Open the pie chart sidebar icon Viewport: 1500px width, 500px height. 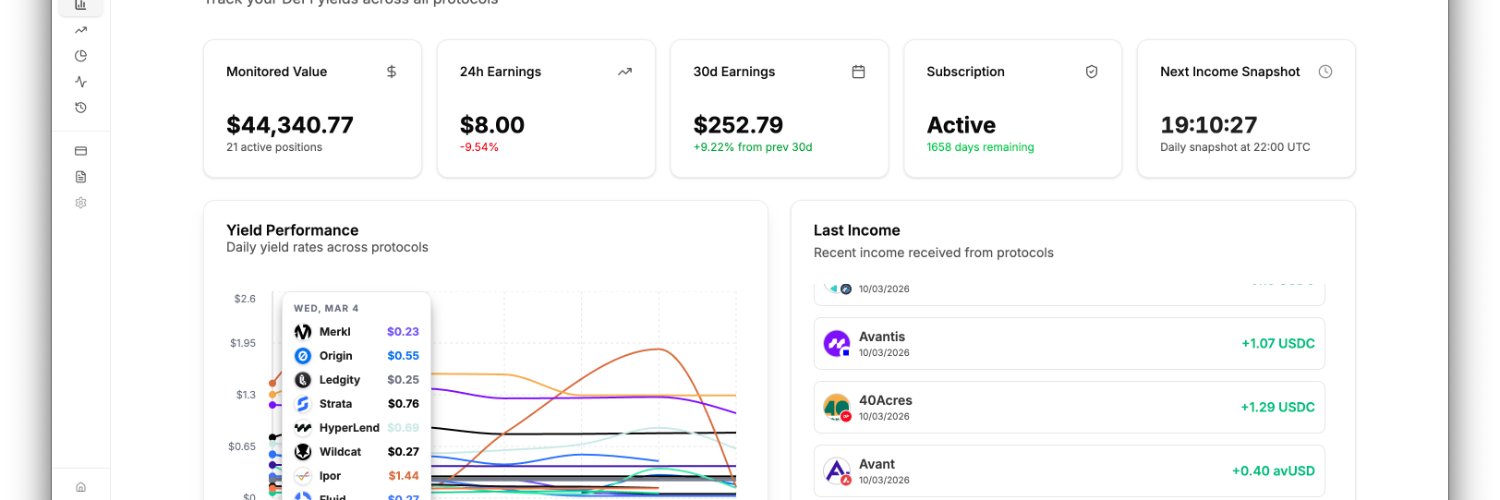point(81,56)
